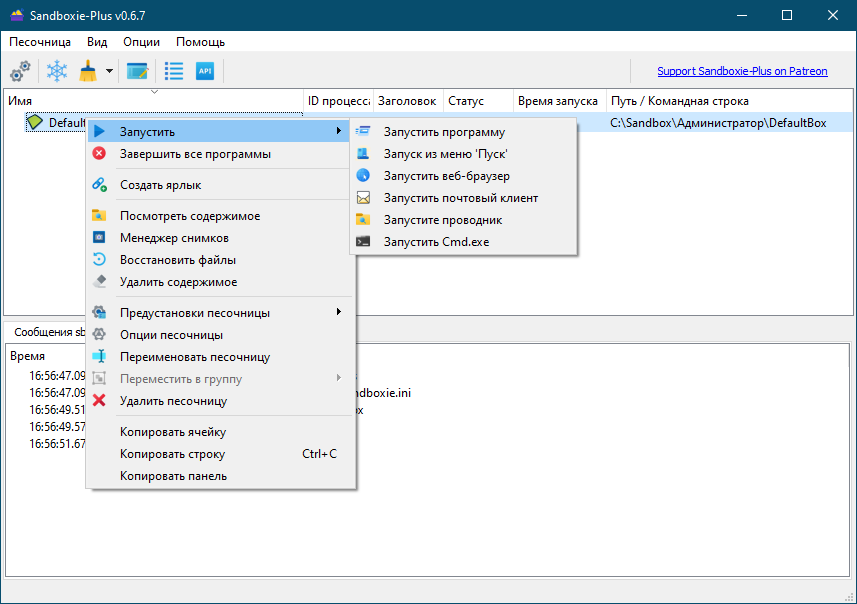Click the Путь / Командная строка column header

coord(729,101)
